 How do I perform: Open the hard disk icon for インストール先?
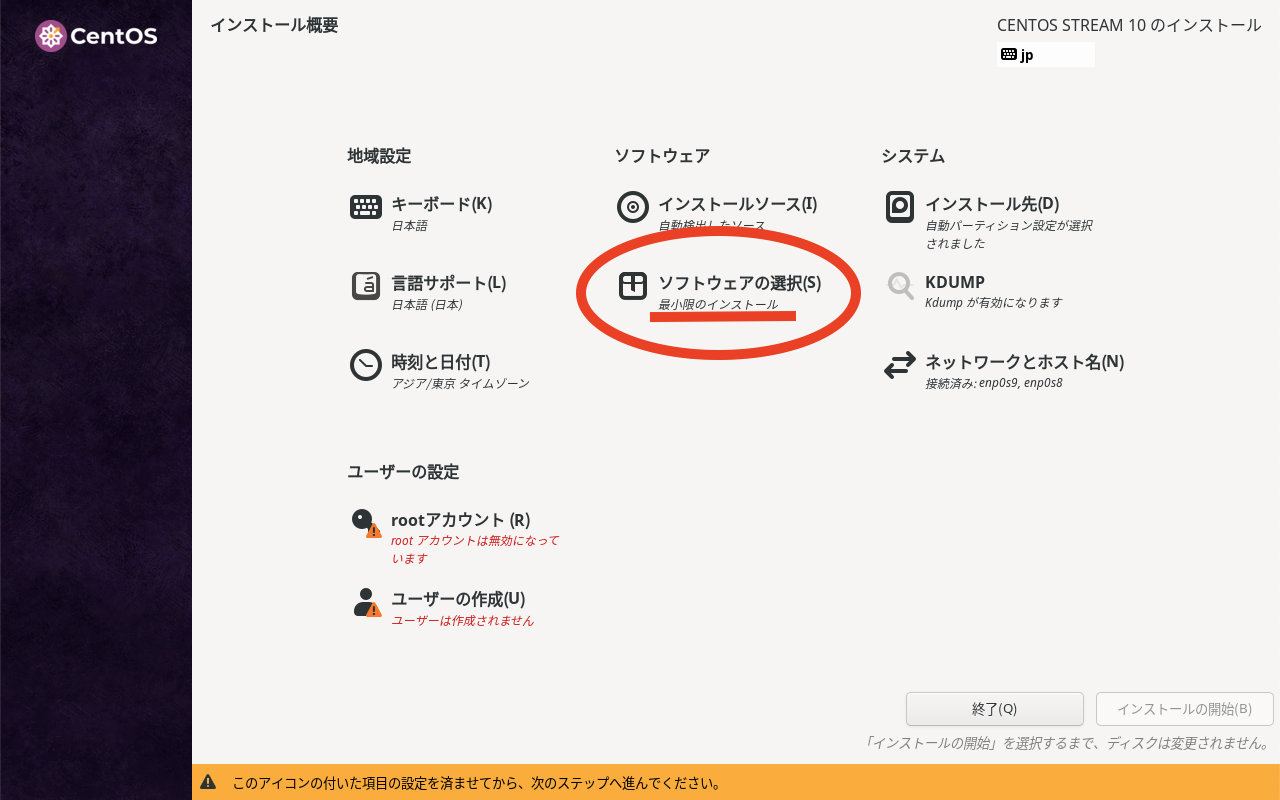[x=900, y=207]
